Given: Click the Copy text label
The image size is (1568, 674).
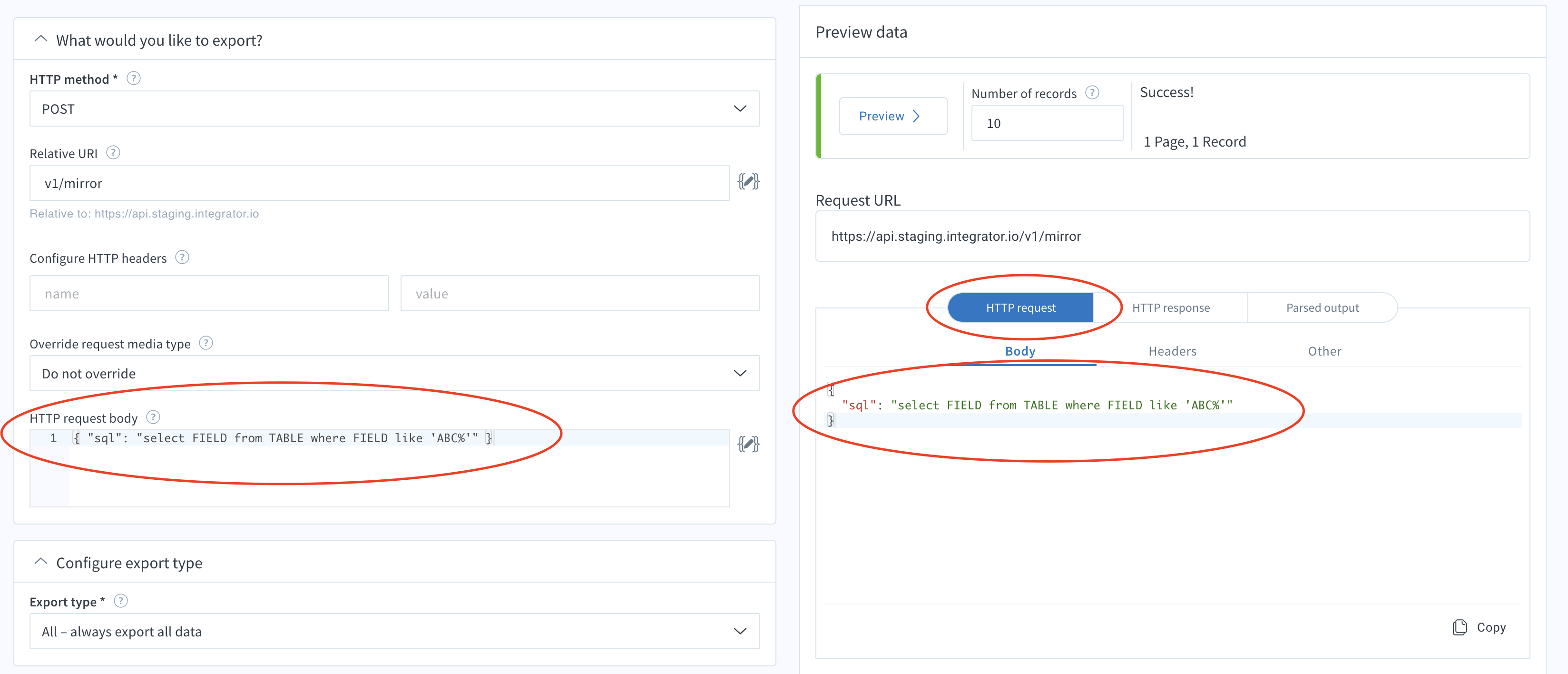Looking at the screenshot, I should pyautogui.click(x=1491, y=627).
